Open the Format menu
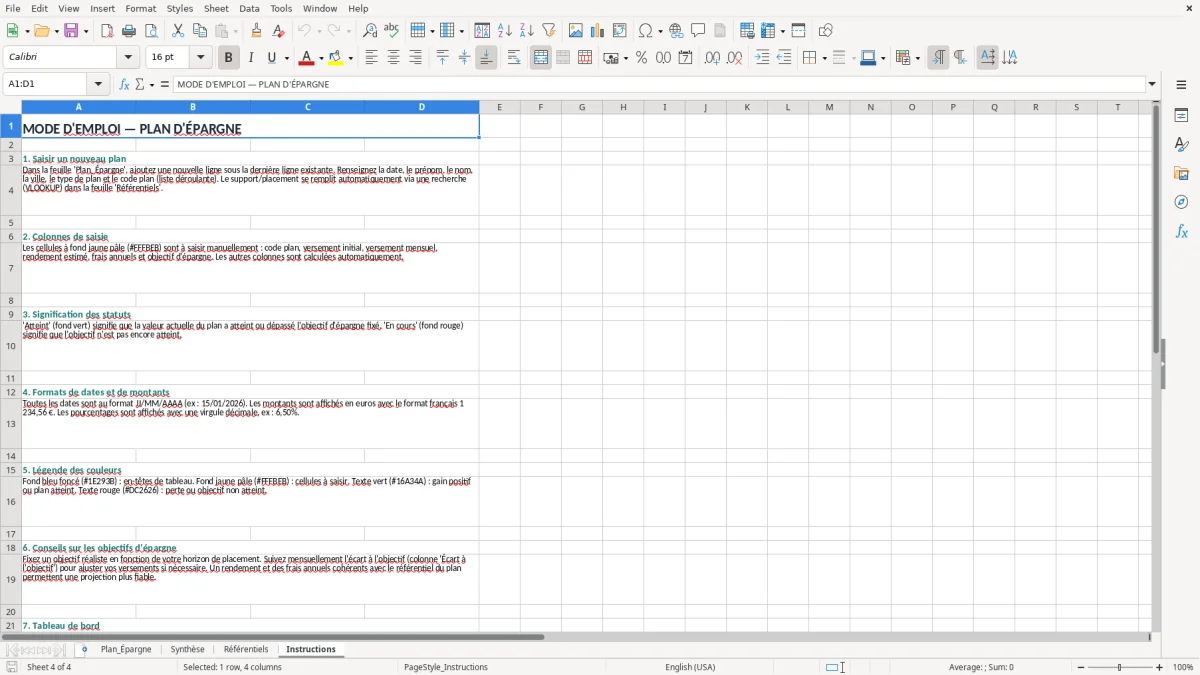 pyautogui.click(x=141, y=8)
